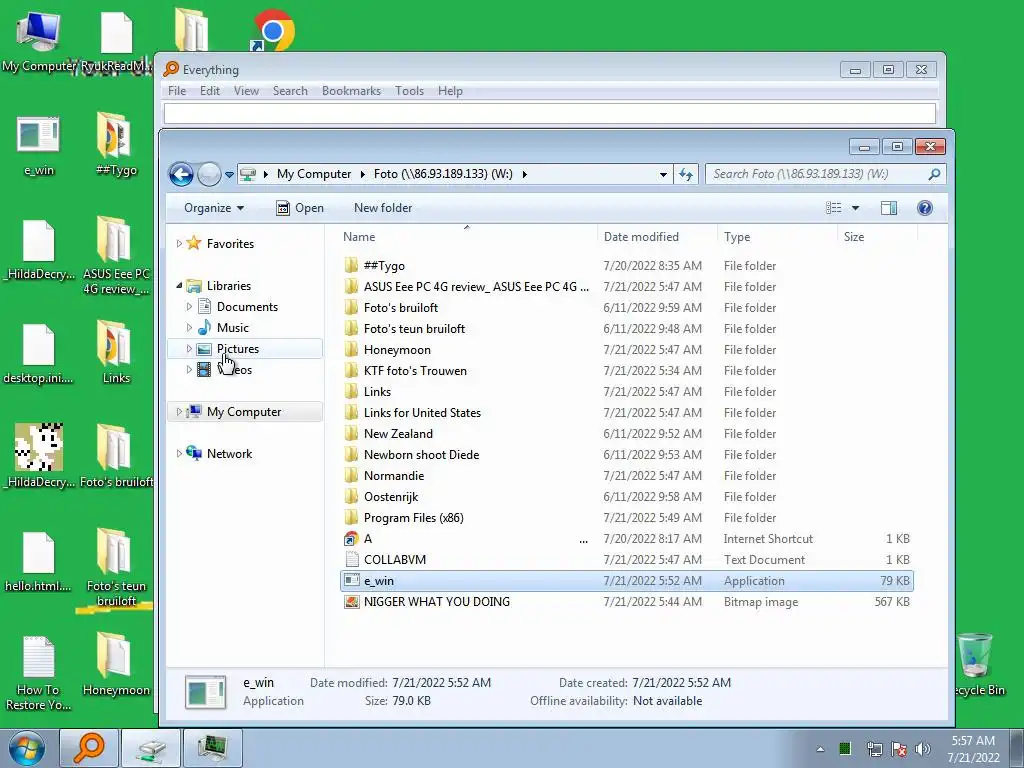Click the Internet Shortcut icon named A

[x=351, y=539]
